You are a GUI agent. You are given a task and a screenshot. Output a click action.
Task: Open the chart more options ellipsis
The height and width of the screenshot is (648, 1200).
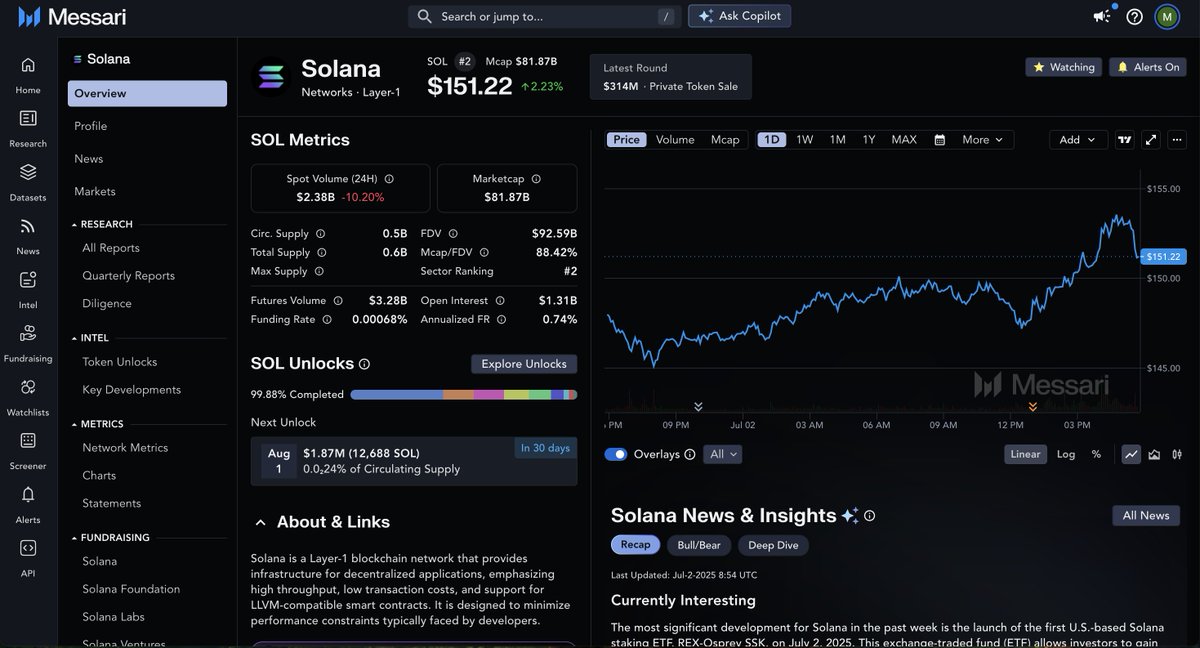(1177, 140)
